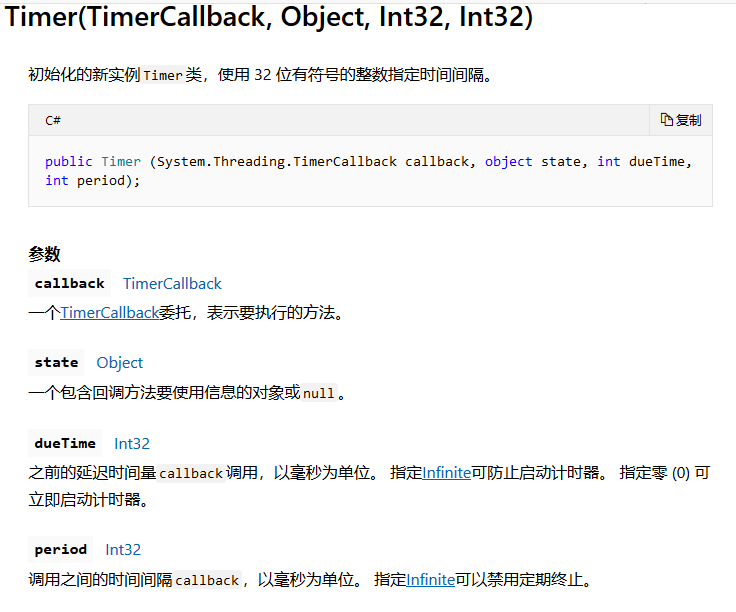Click System.Threading.TimerCallback in the code snippet

[x=277, y=161]
